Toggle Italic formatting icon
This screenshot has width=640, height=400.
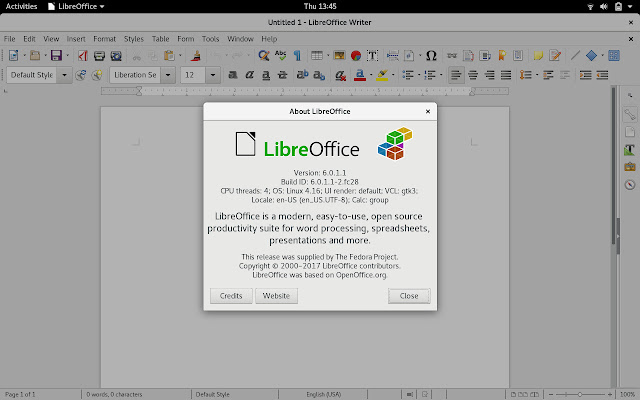(249, 75)
